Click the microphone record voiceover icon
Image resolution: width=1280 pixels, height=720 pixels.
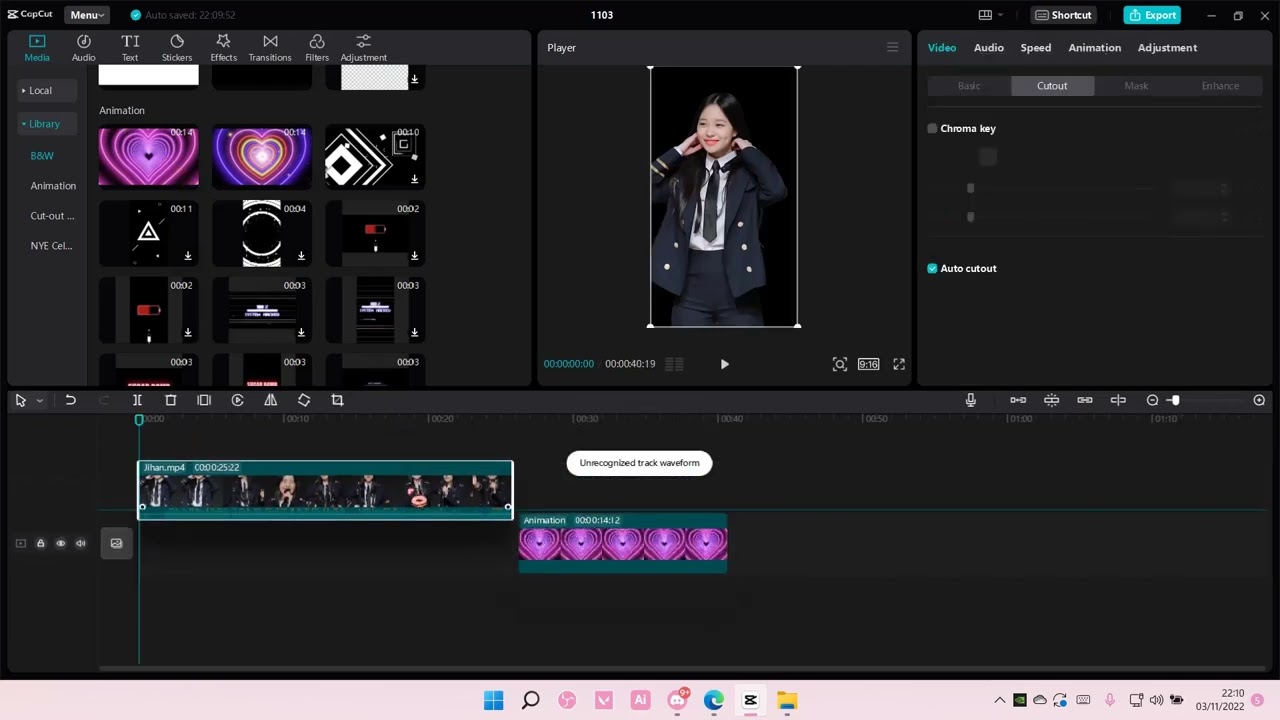click(x=970, y=400)
